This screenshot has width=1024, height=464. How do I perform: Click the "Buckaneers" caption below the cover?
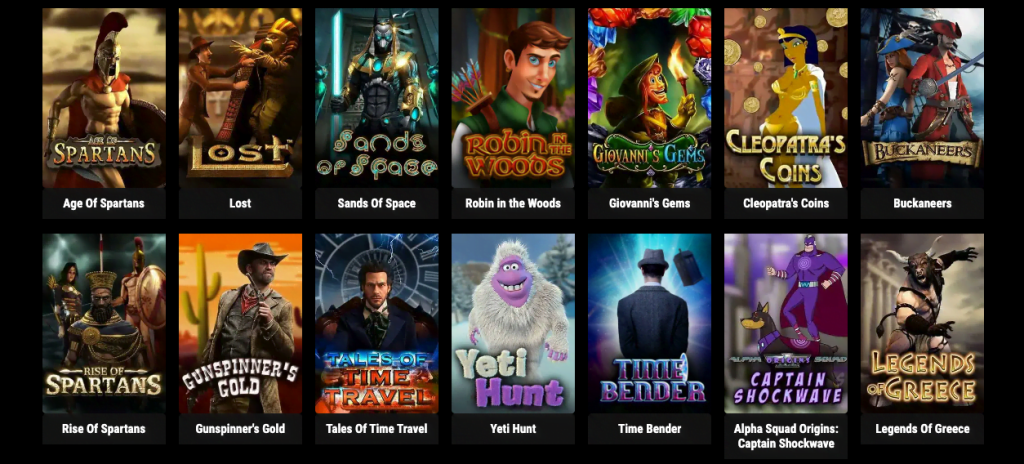pyautogui.click(x=922, y=203)
